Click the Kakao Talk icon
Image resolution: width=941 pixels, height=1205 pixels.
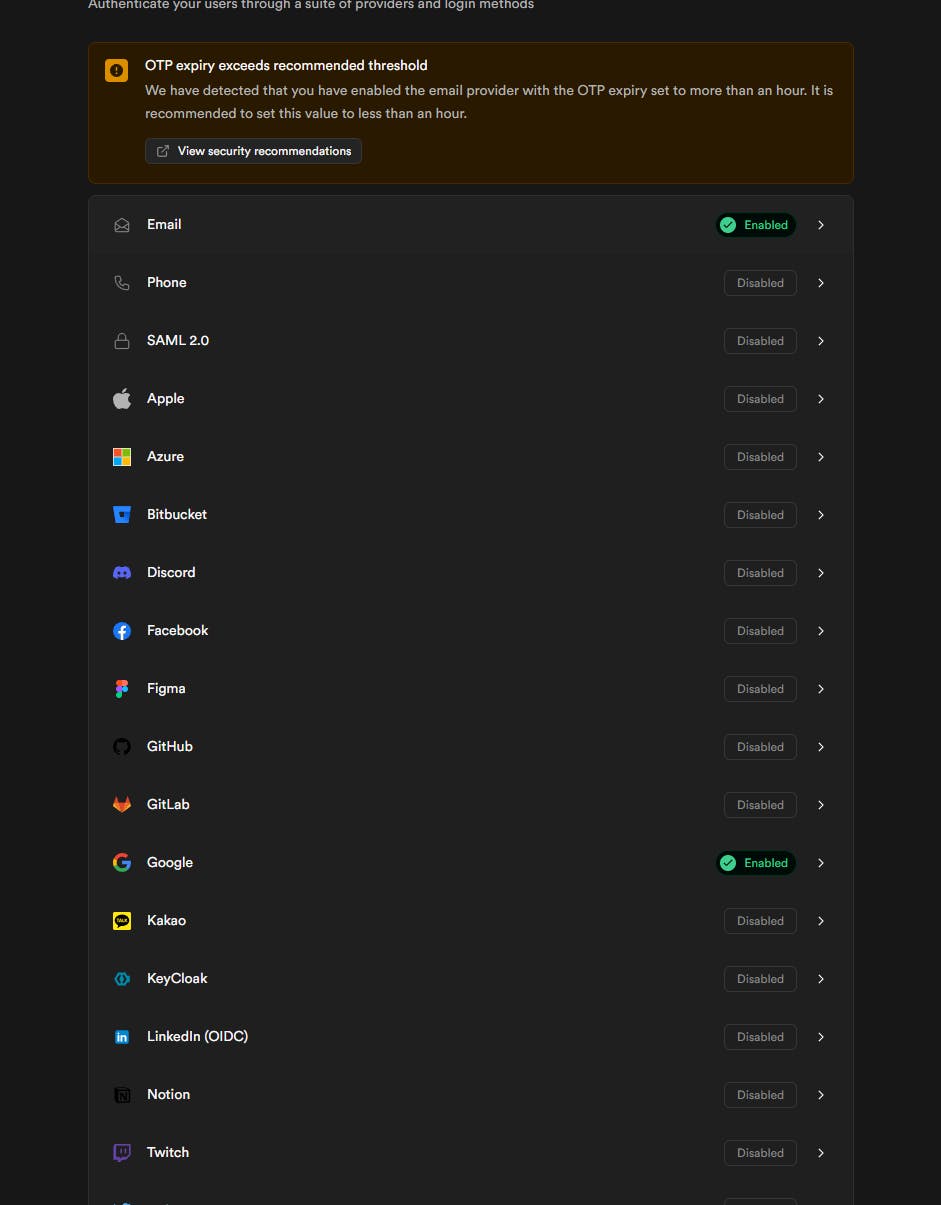click(x=122, y=921)
